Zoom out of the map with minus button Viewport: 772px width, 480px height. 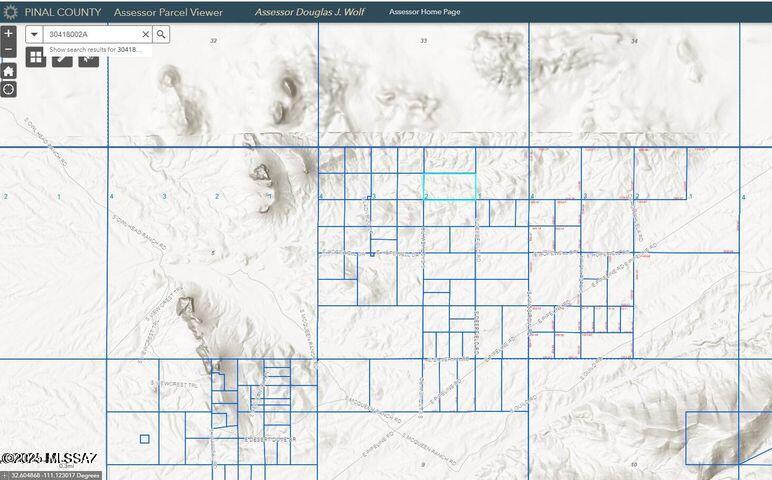(x=8, y=49)
